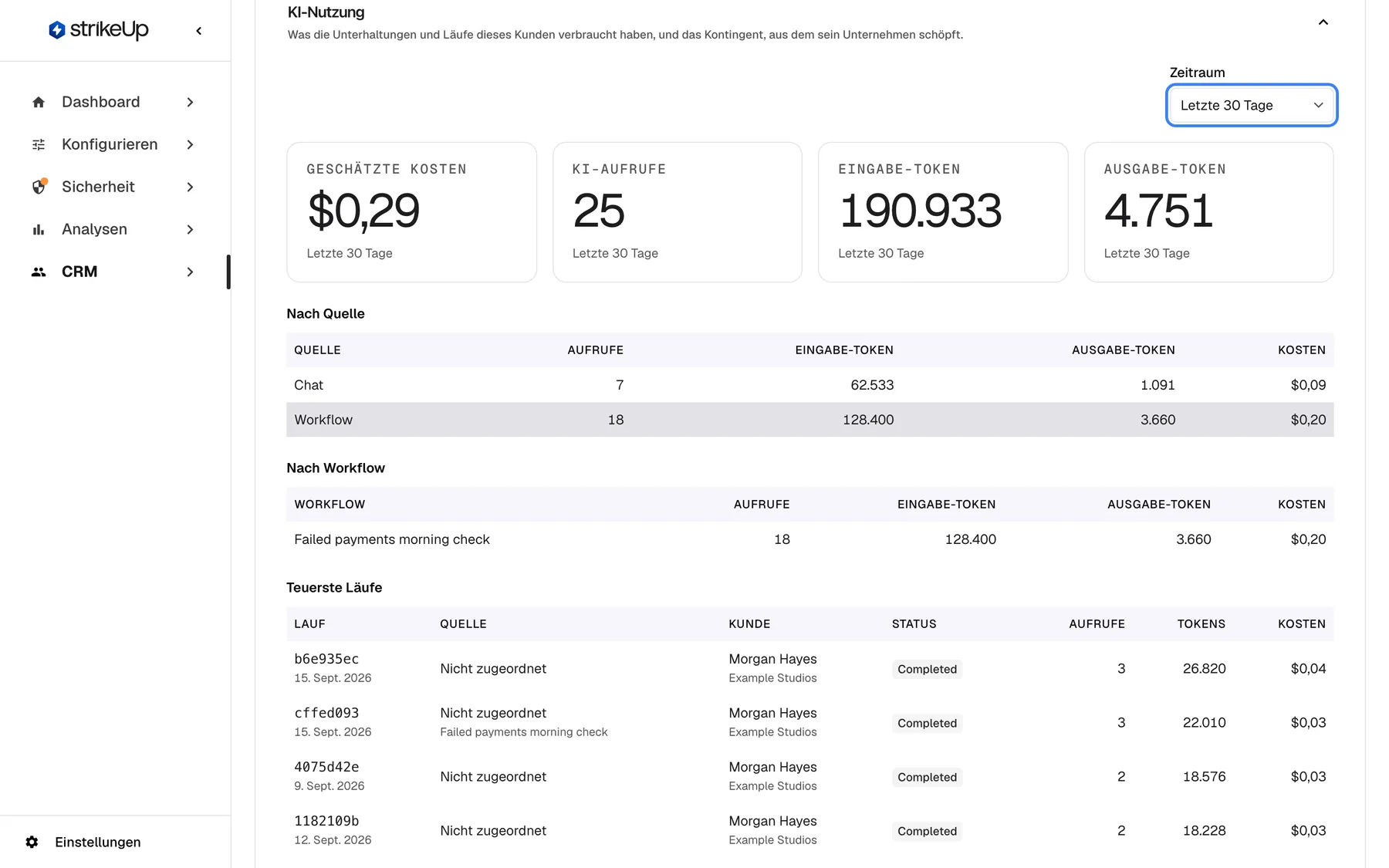Click the KI-Aufrufe 25 card
1389x868 pixels.
click(x=678, y=212)
